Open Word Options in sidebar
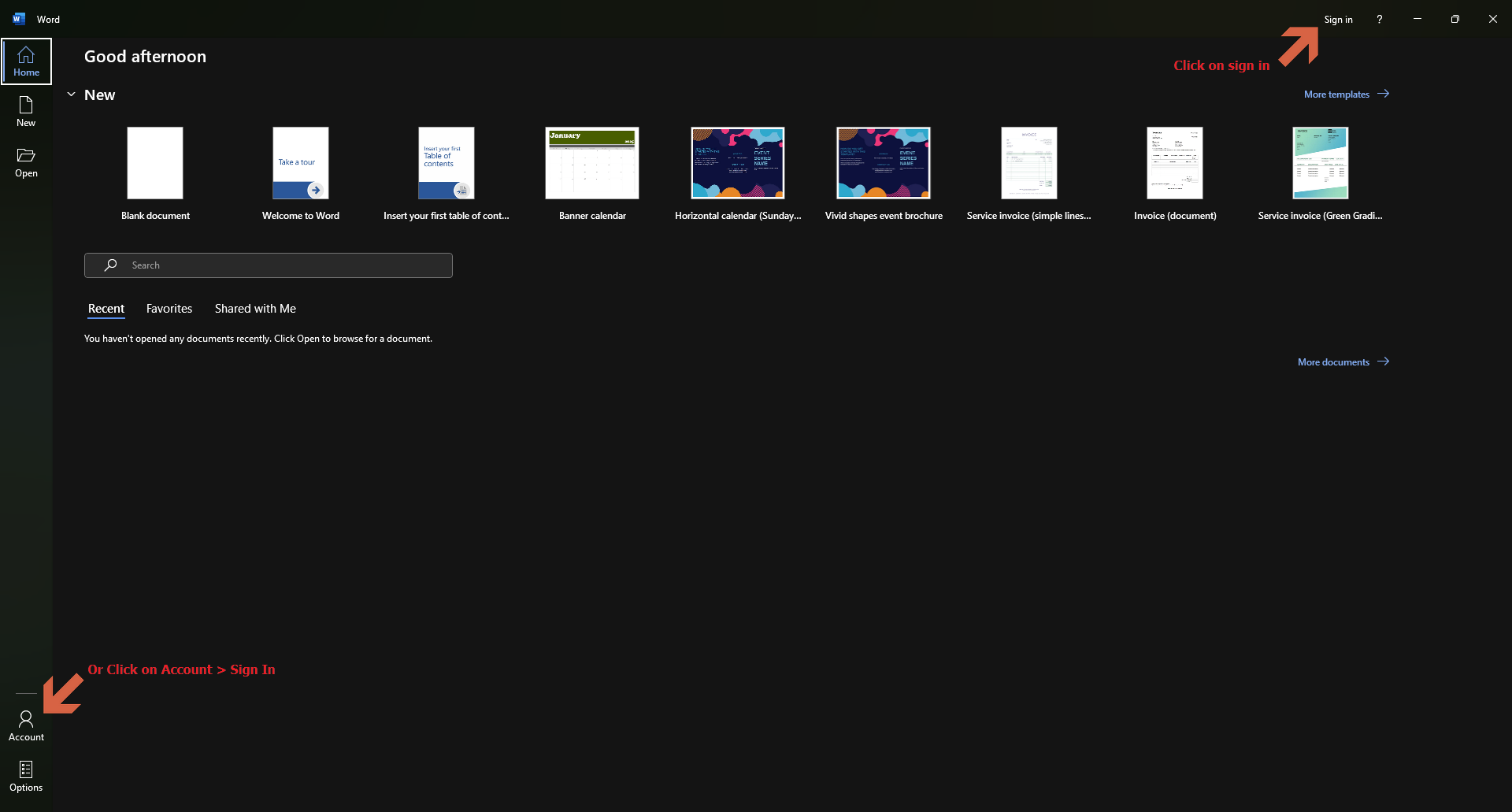This screenshot has height=812, width=1512. click(x=26, y=777)
